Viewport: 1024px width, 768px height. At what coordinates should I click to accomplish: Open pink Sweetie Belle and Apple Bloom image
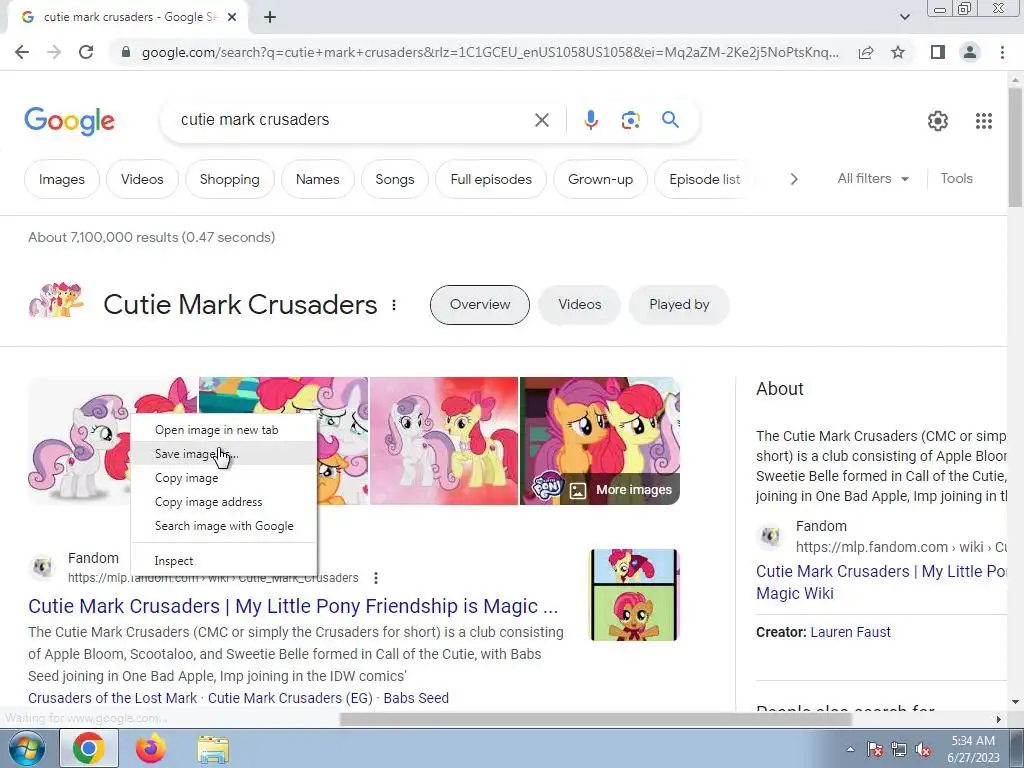pos(444,441)
